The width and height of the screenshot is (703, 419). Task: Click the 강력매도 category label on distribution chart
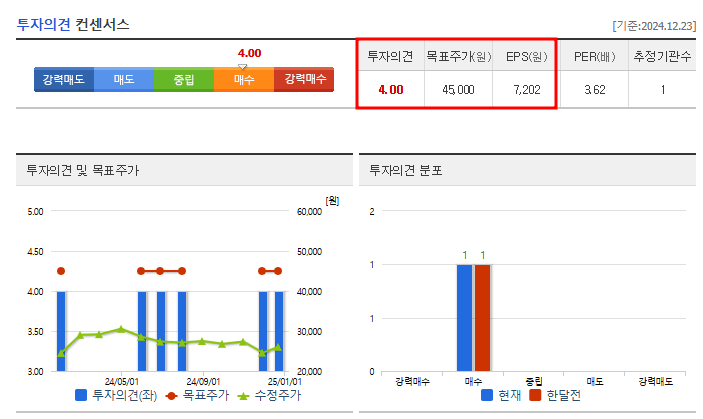coord(655,381)
